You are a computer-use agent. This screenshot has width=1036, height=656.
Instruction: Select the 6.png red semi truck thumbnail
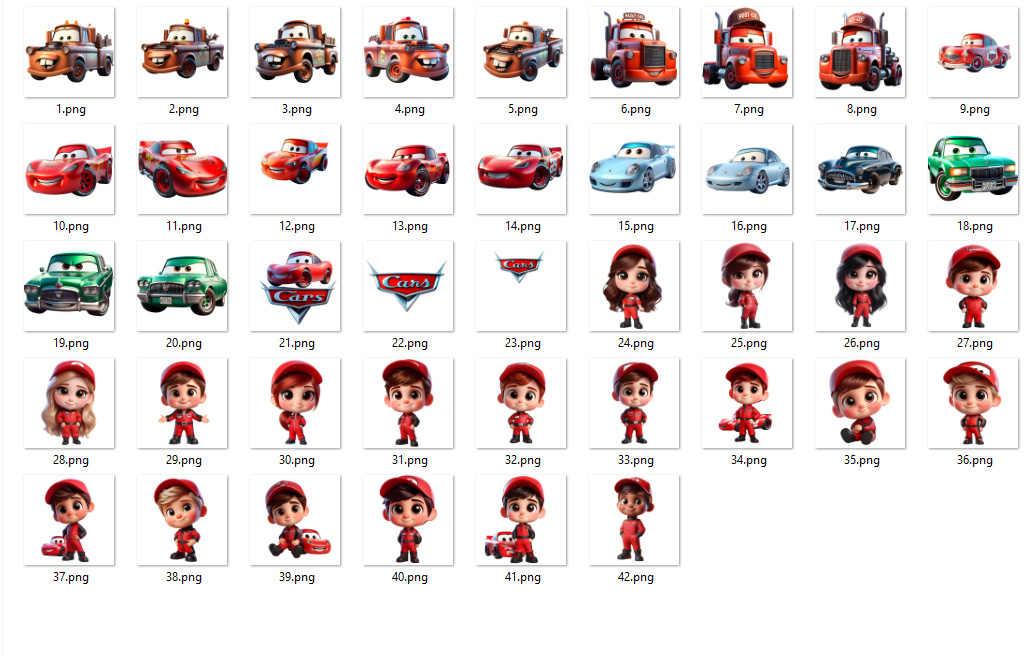(634, 52)
